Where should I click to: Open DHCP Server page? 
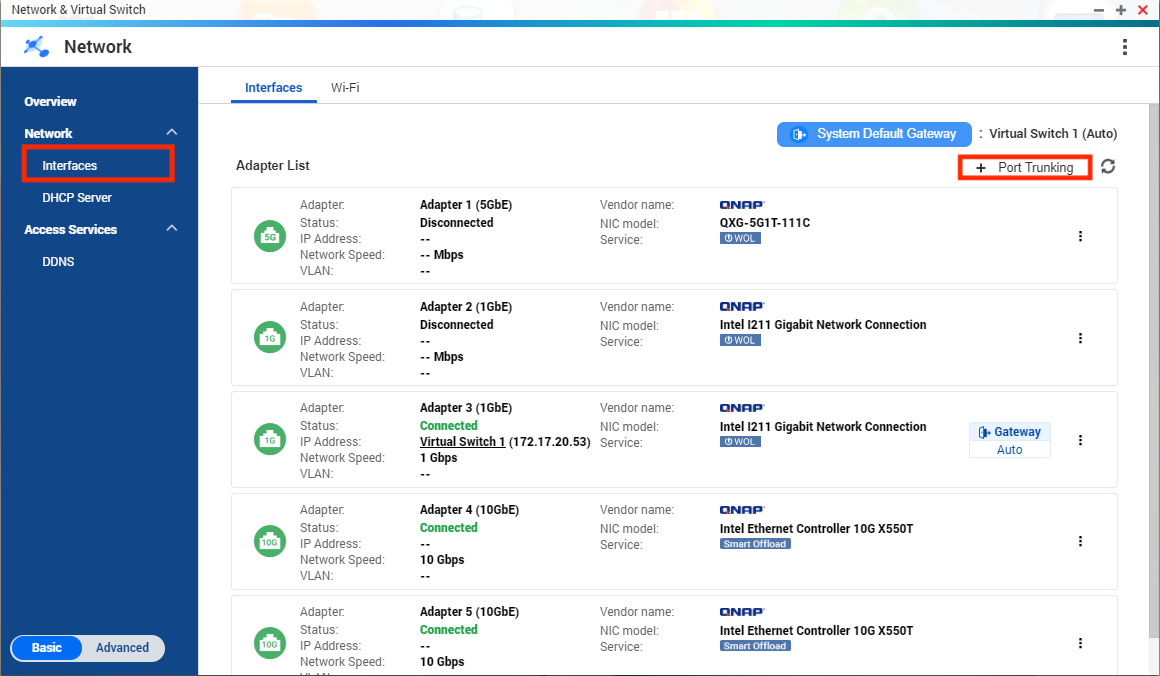77,197
